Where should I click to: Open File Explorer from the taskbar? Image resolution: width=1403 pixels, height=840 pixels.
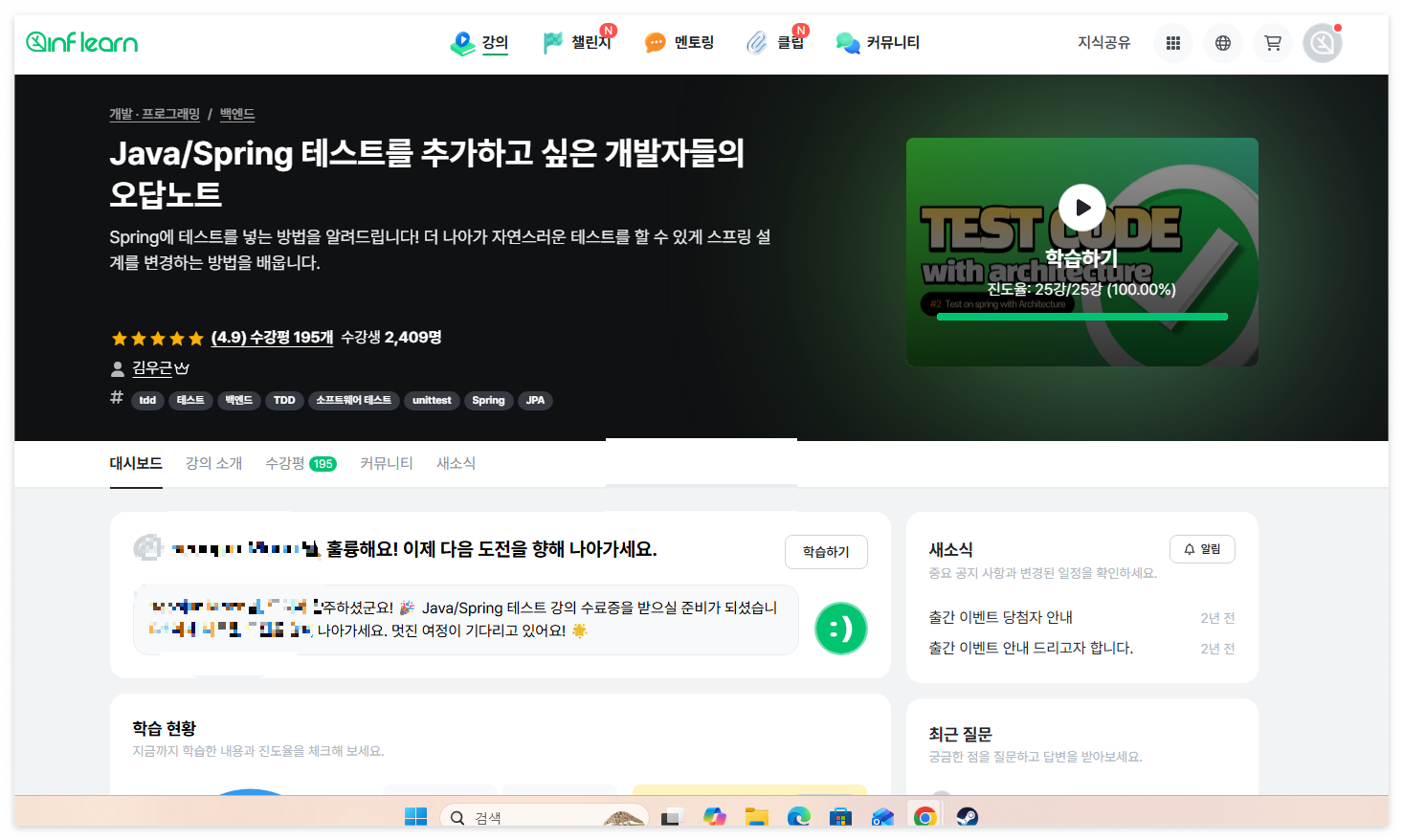(757, 817)
